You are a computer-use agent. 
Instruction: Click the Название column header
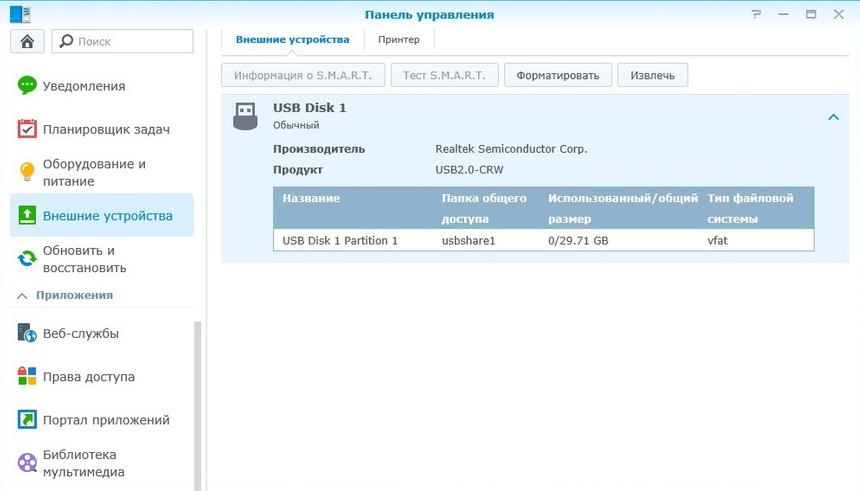pos(311,198)
